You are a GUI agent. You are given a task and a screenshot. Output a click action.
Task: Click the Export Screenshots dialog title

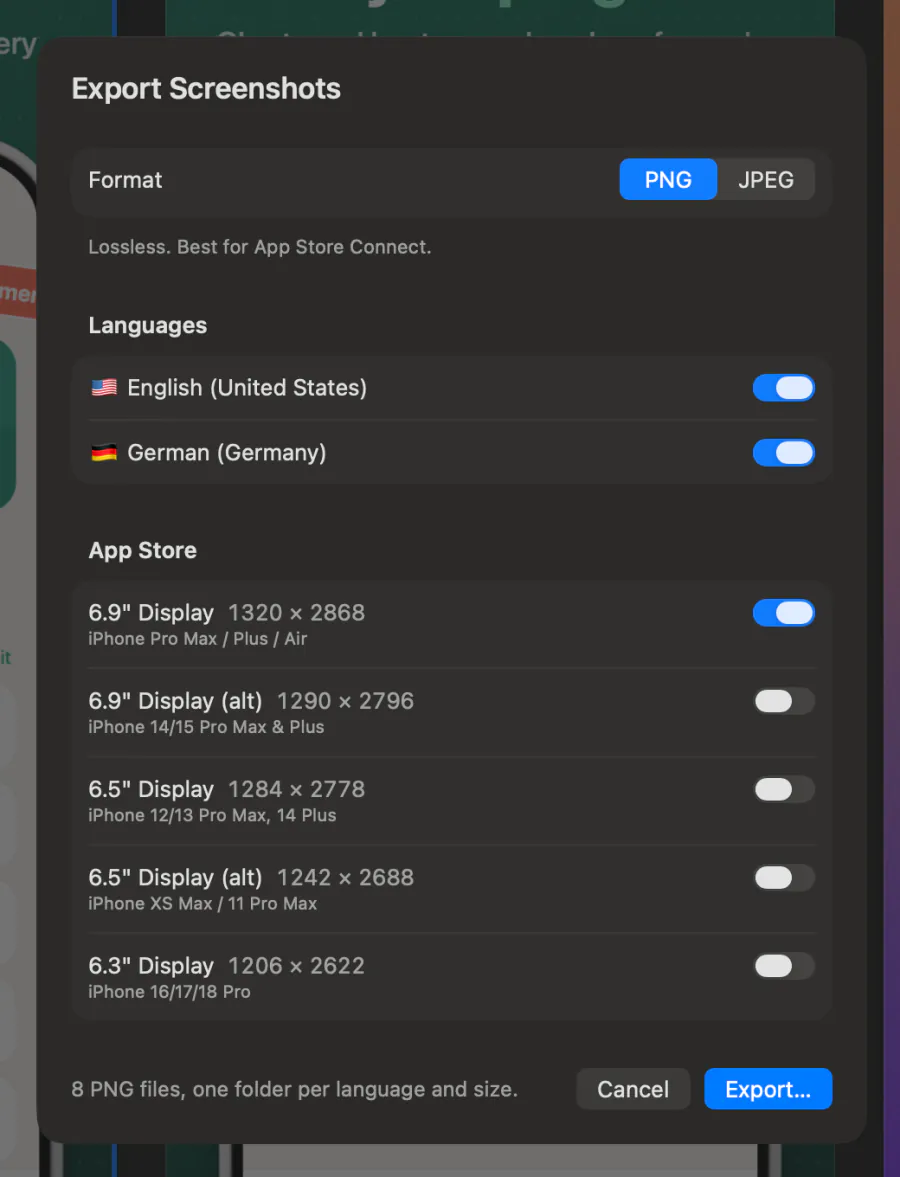click(x=206, y=89)
